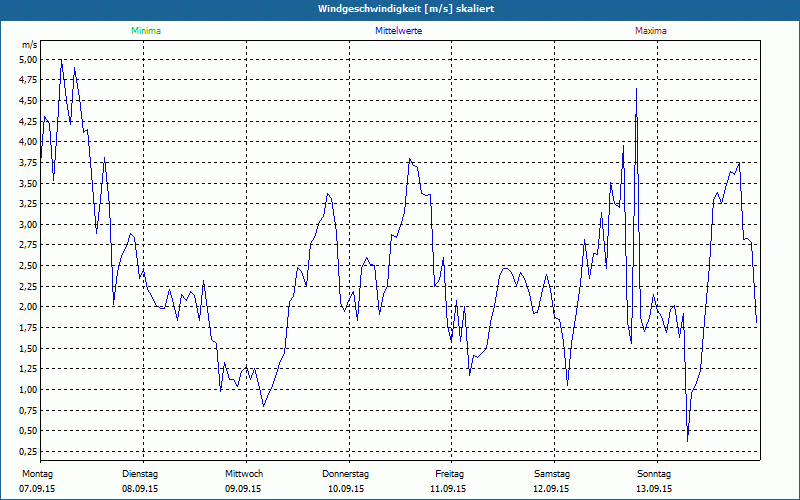Click the 2,25 y-axis value

click(x=29, y=286)
